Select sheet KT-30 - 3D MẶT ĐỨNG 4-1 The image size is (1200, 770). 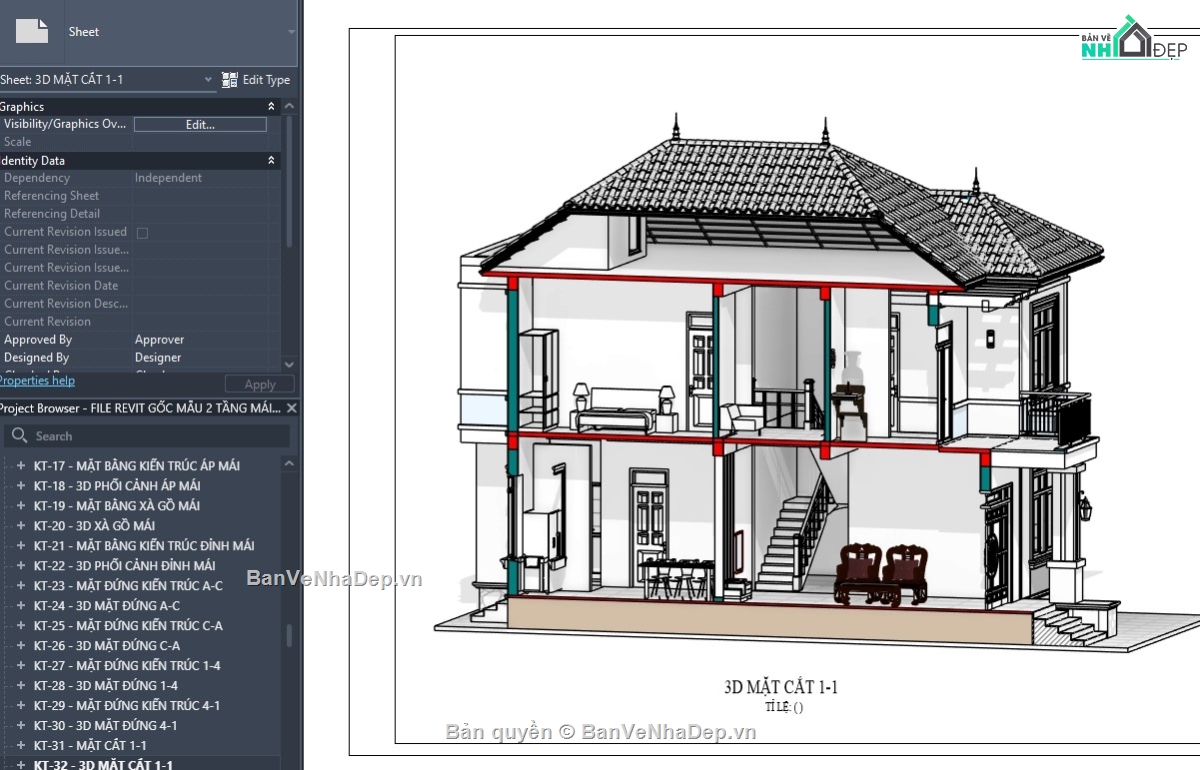coord(106,726)
